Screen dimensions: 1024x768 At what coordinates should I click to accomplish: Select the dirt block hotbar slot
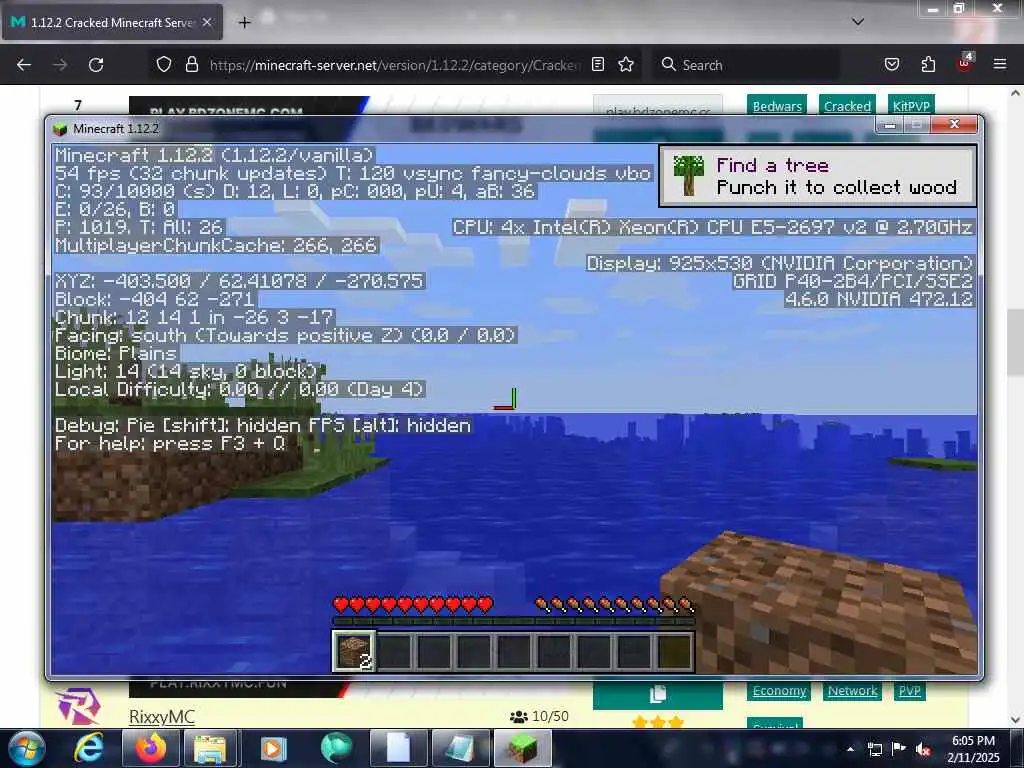click(354, 650)
